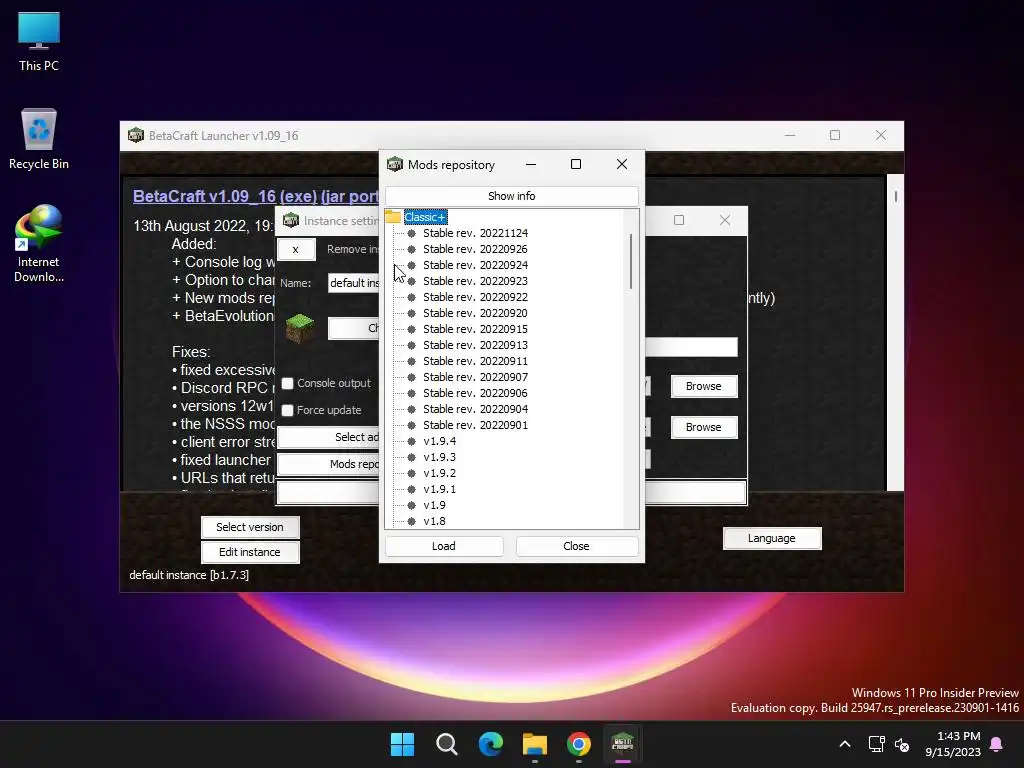Open the BetaCraft v1.09_16 changelog link
This screenshot has width=1024, height=768.
pyautogui.click(x=255, y=197)
